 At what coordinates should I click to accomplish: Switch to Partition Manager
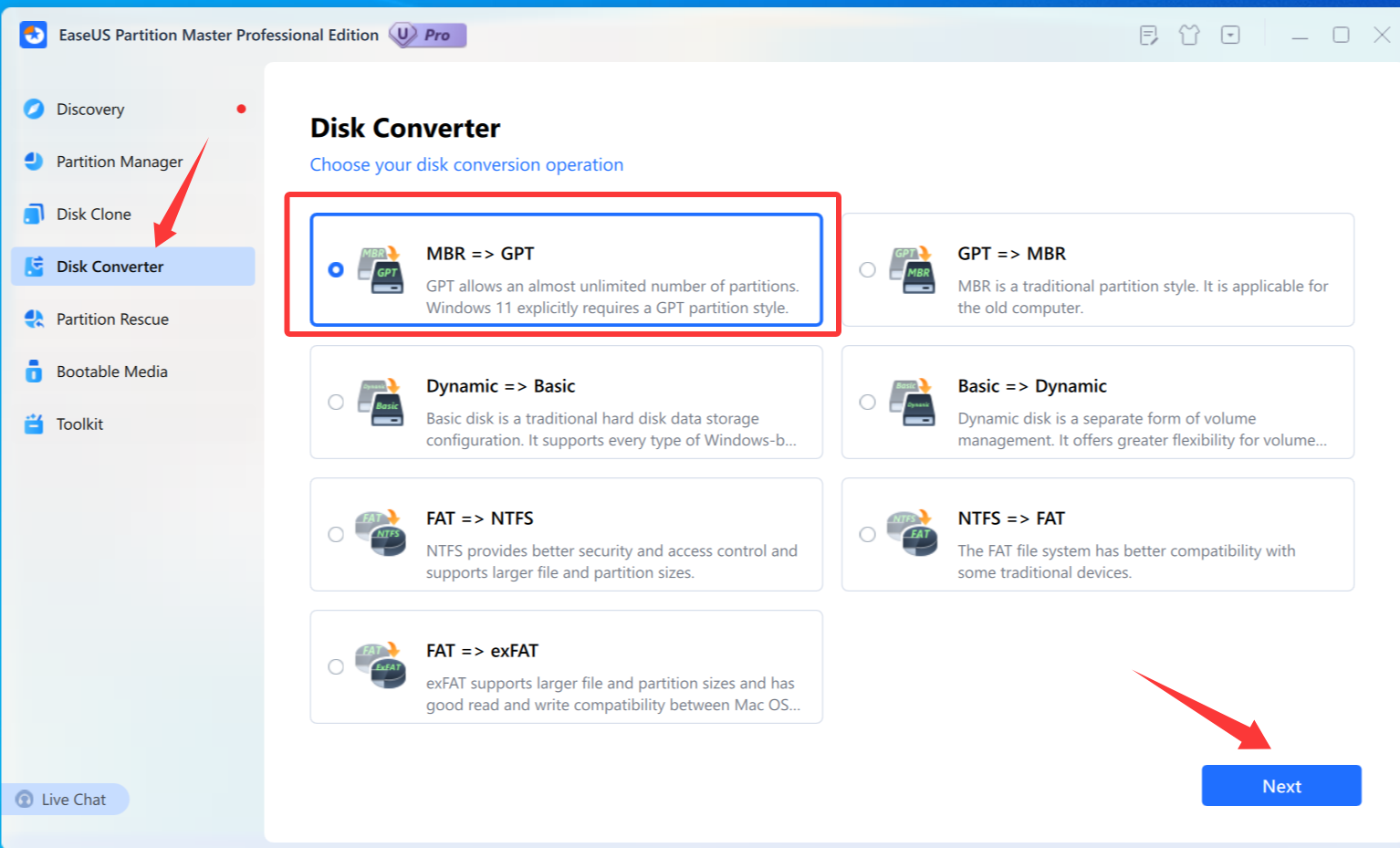pos(132,162)
